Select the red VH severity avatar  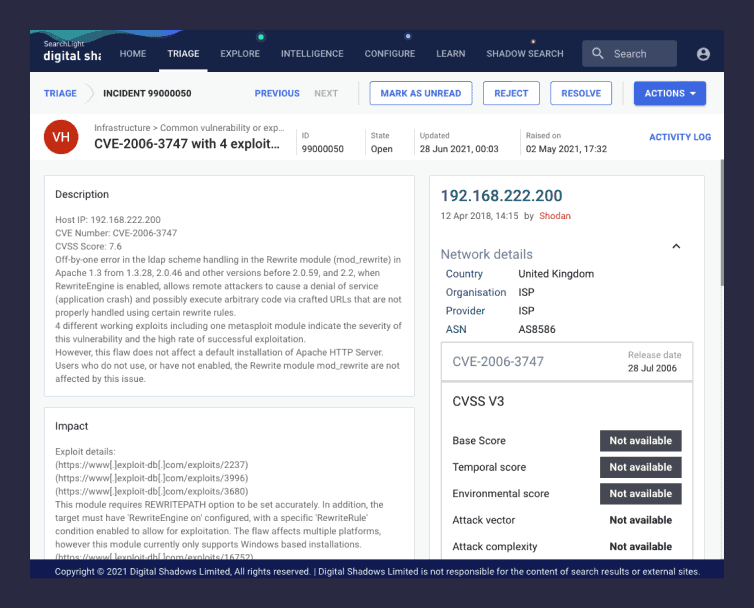click(61, 137)
